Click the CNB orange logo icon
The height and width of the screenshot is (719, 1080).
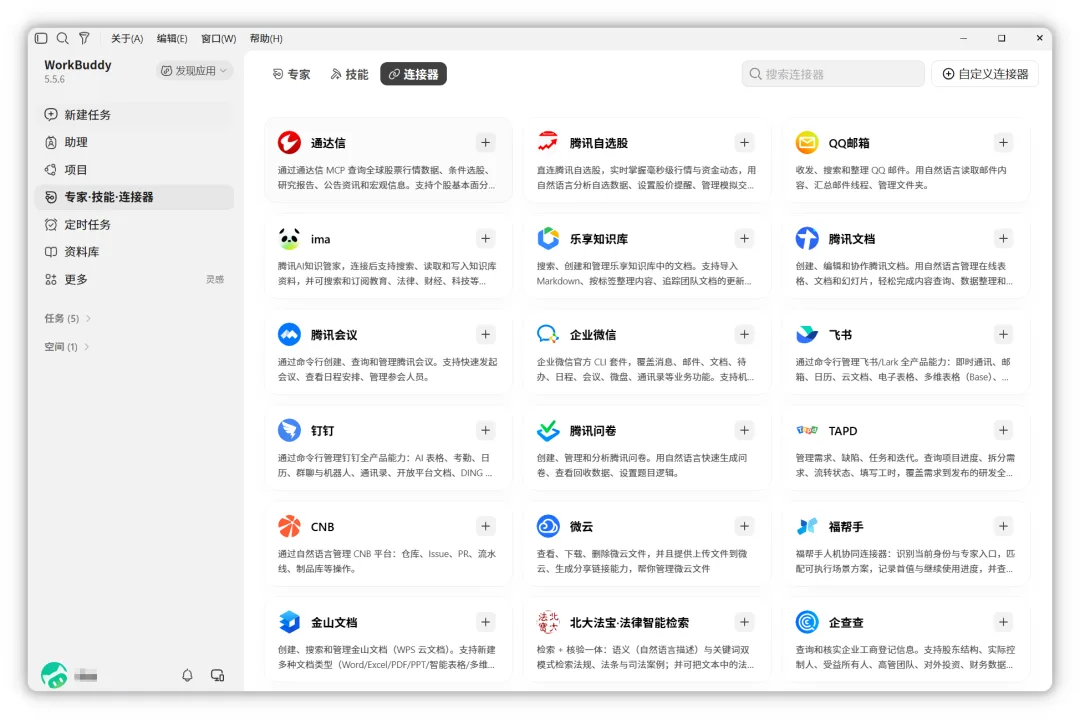coord(289,526)
